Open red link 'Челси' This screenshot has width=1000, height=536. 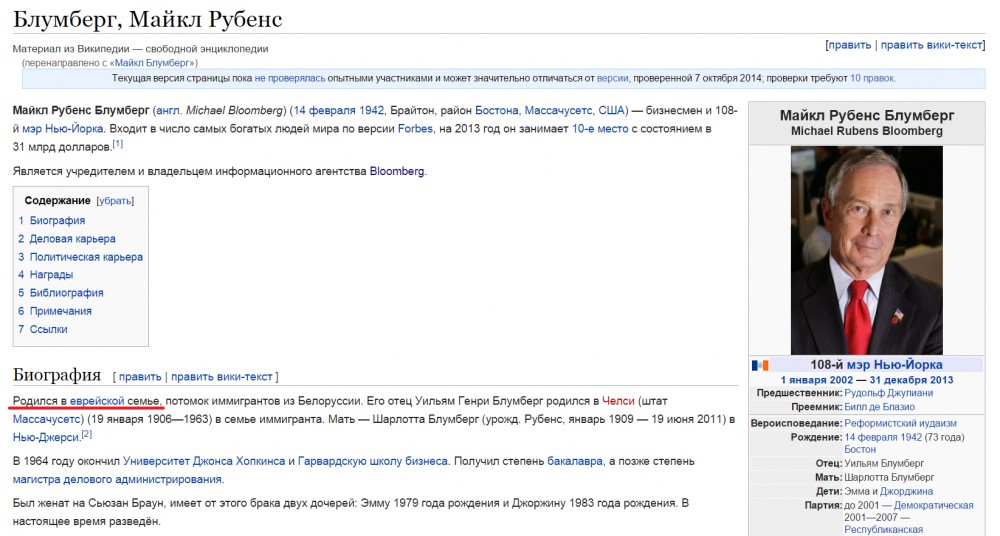click(x=618, y=401)
